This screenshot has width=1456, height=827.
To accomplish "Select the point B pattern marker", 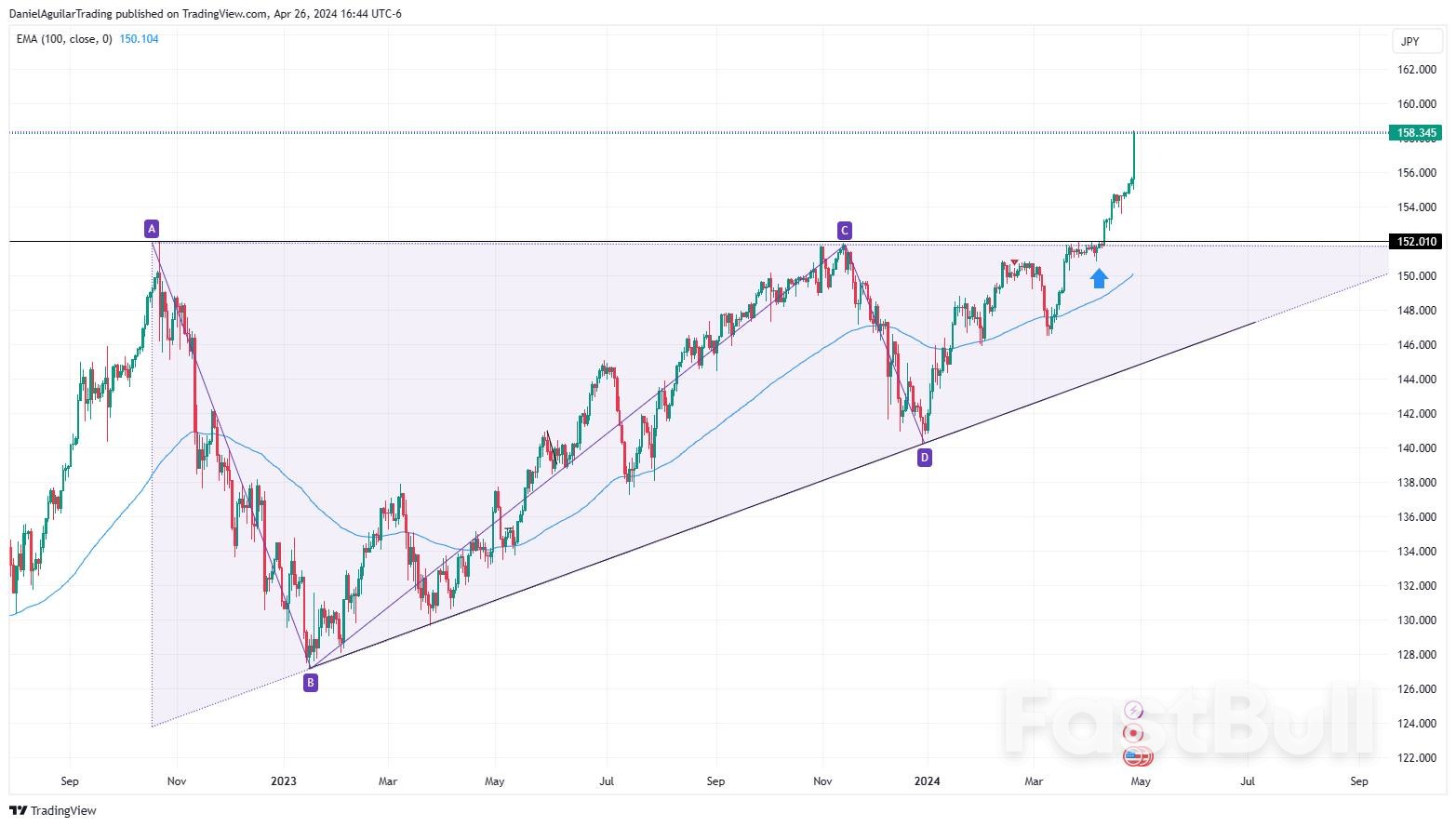I will click(x=310, y=682).
